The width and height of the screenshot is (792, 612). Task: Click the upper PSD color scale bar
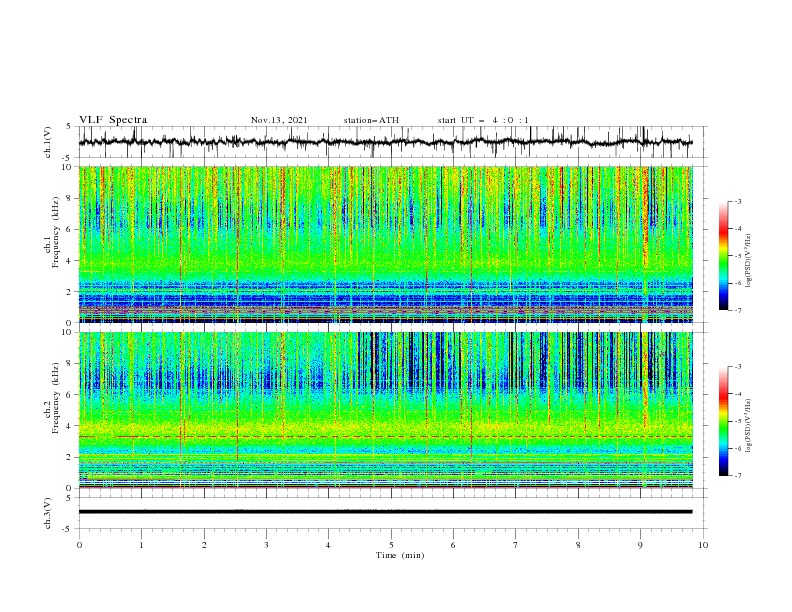pos(724,256)
